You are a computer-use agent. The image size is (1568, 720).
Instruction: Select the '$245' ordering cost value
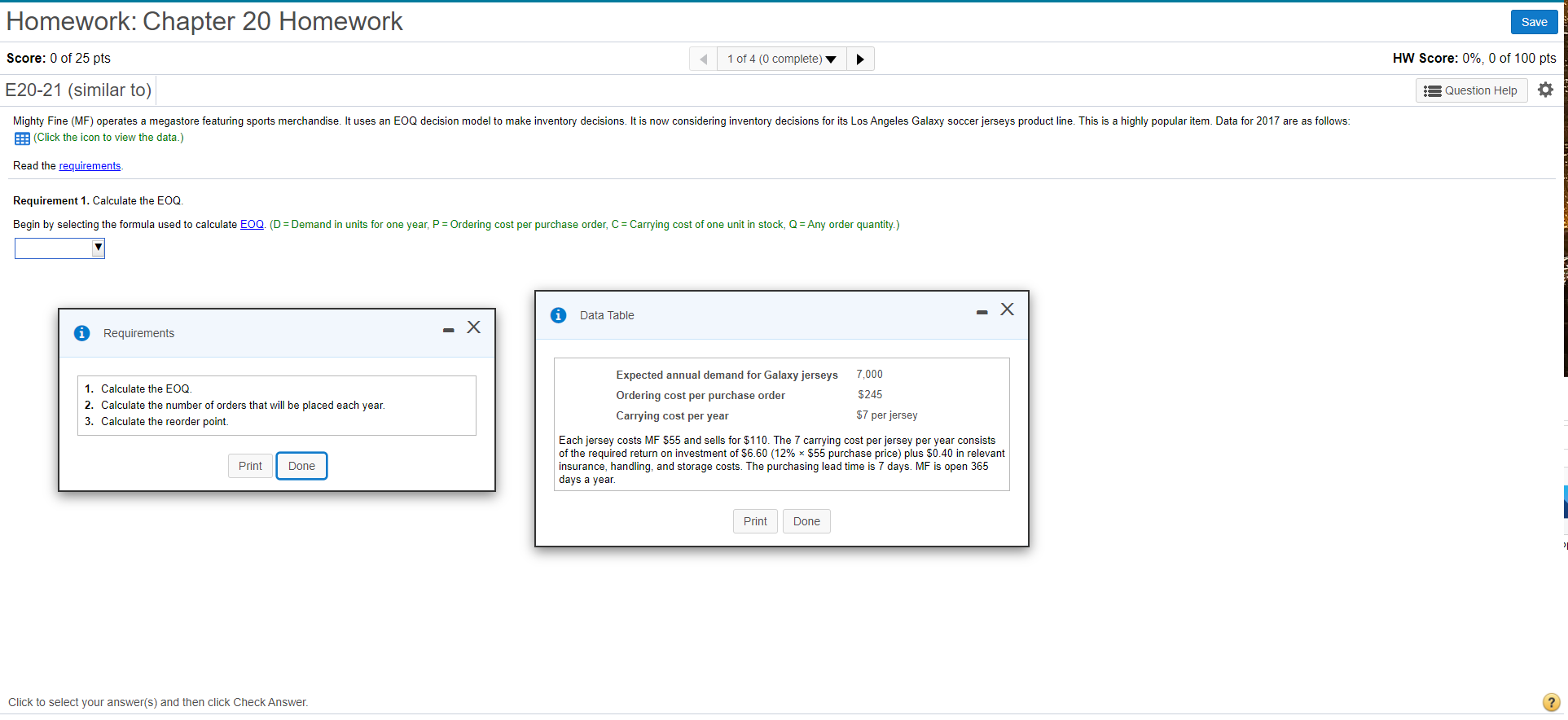tap(870, 395)
